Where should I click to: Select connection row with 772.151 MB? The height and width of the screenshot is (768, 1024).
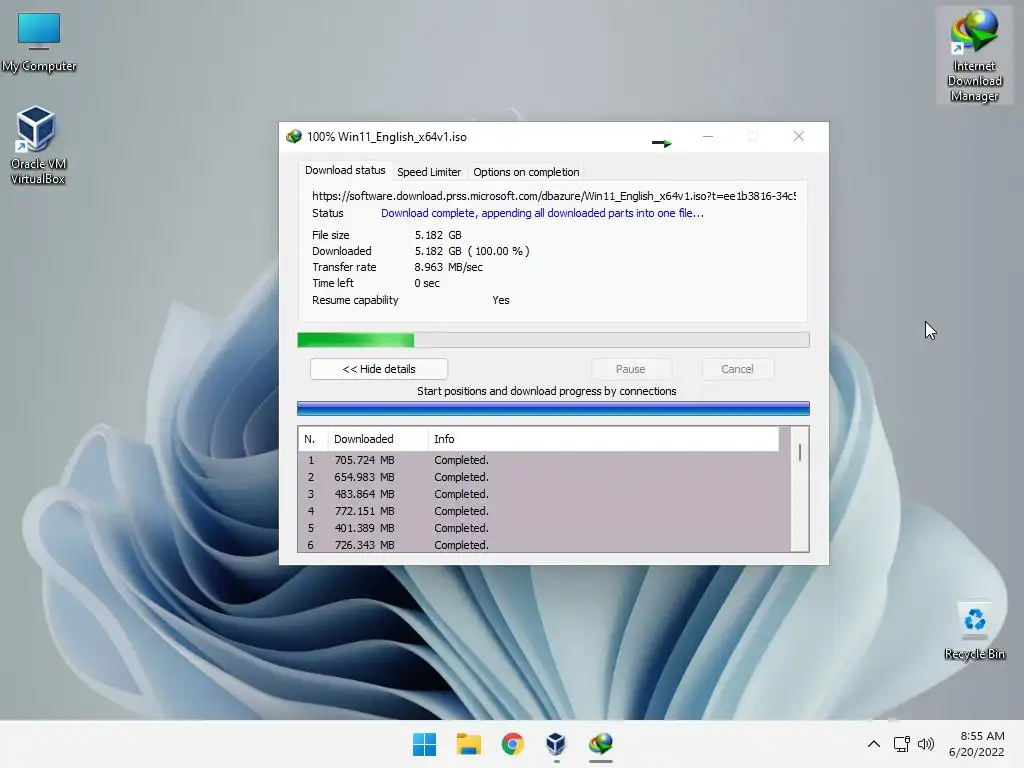point(545,511)
